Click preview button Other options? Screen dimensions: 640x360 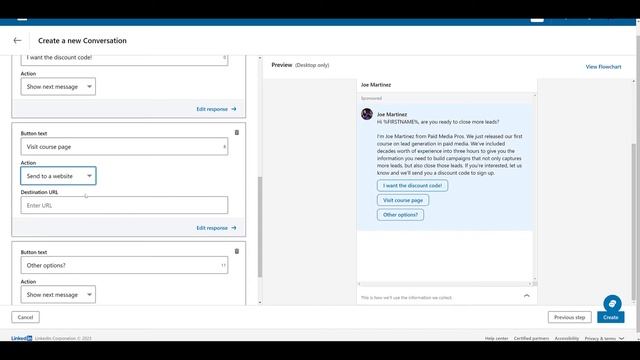(400, 215)
